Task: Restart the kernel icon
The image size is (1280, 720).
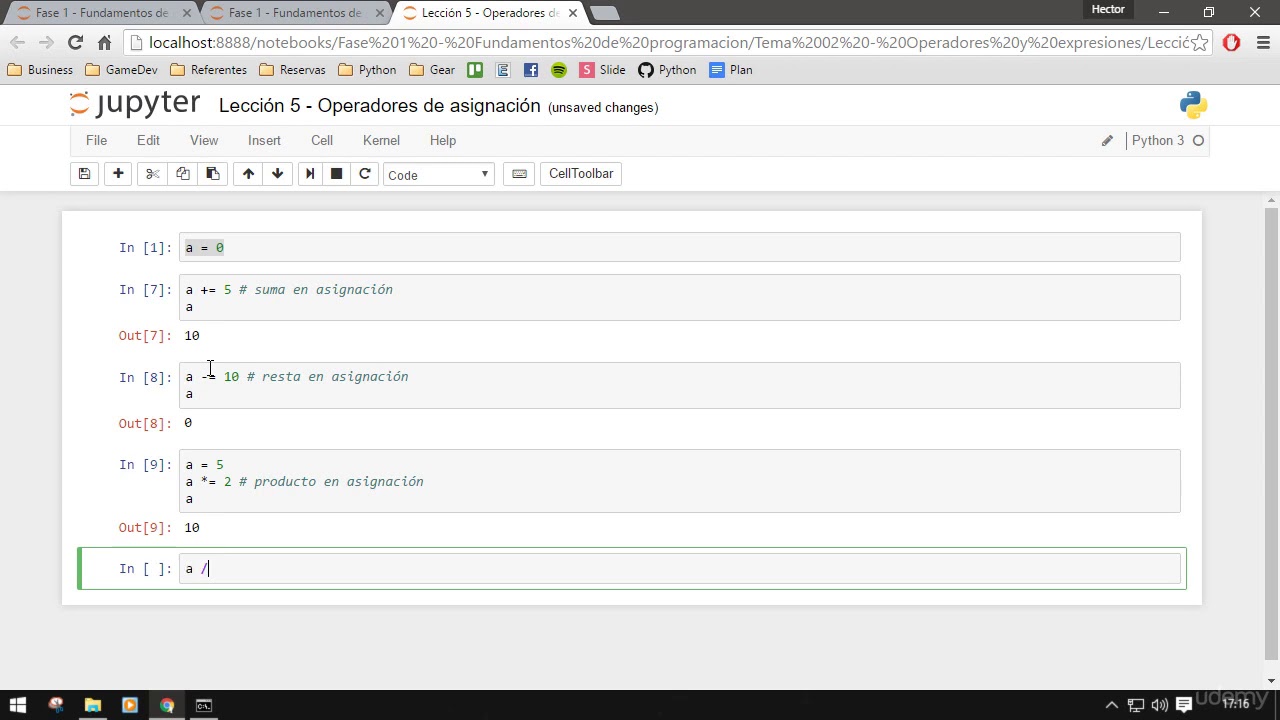Action: (365, 174)
